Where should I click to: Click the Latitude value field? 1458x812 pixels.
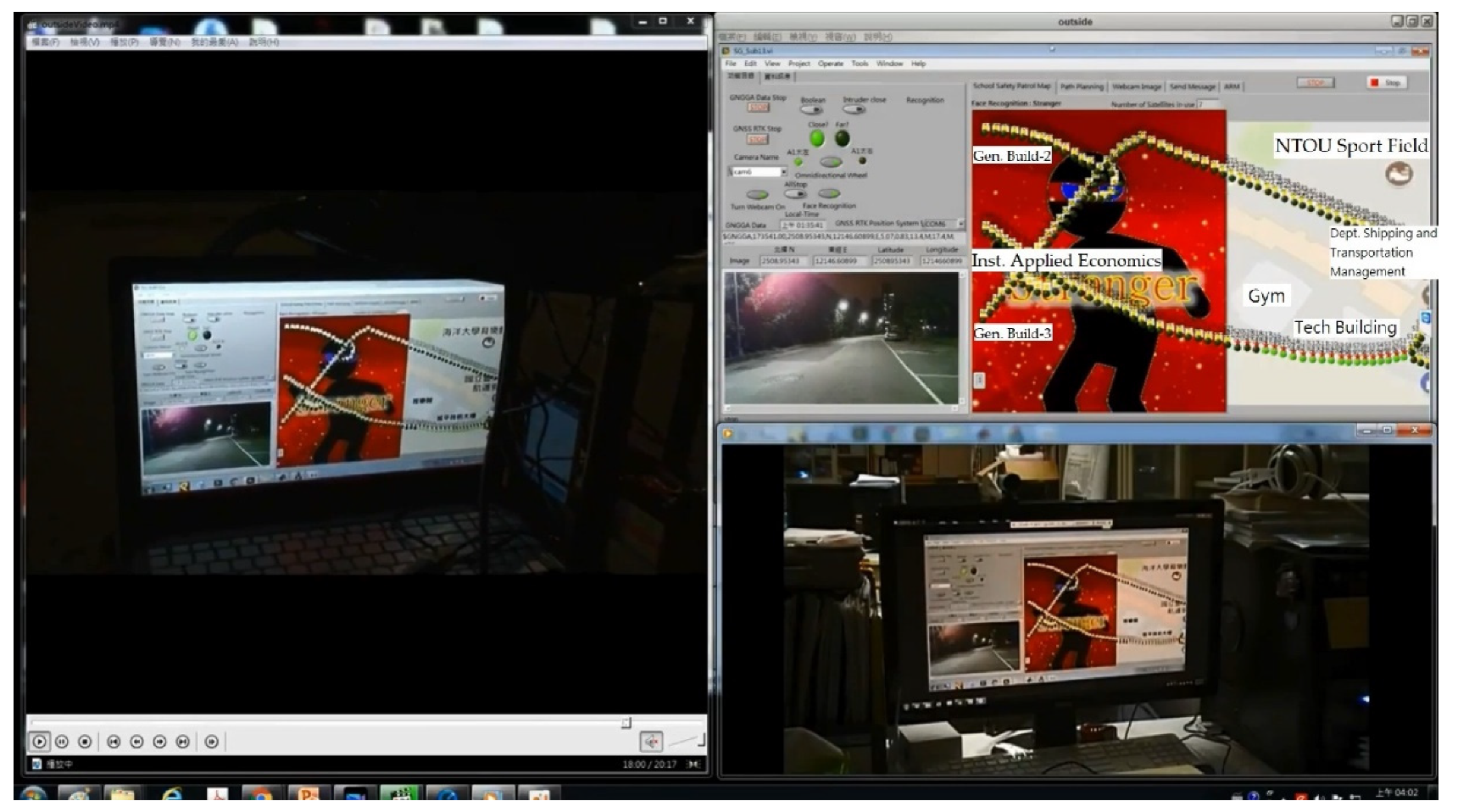pyautogui.click(x=892, y=261)
